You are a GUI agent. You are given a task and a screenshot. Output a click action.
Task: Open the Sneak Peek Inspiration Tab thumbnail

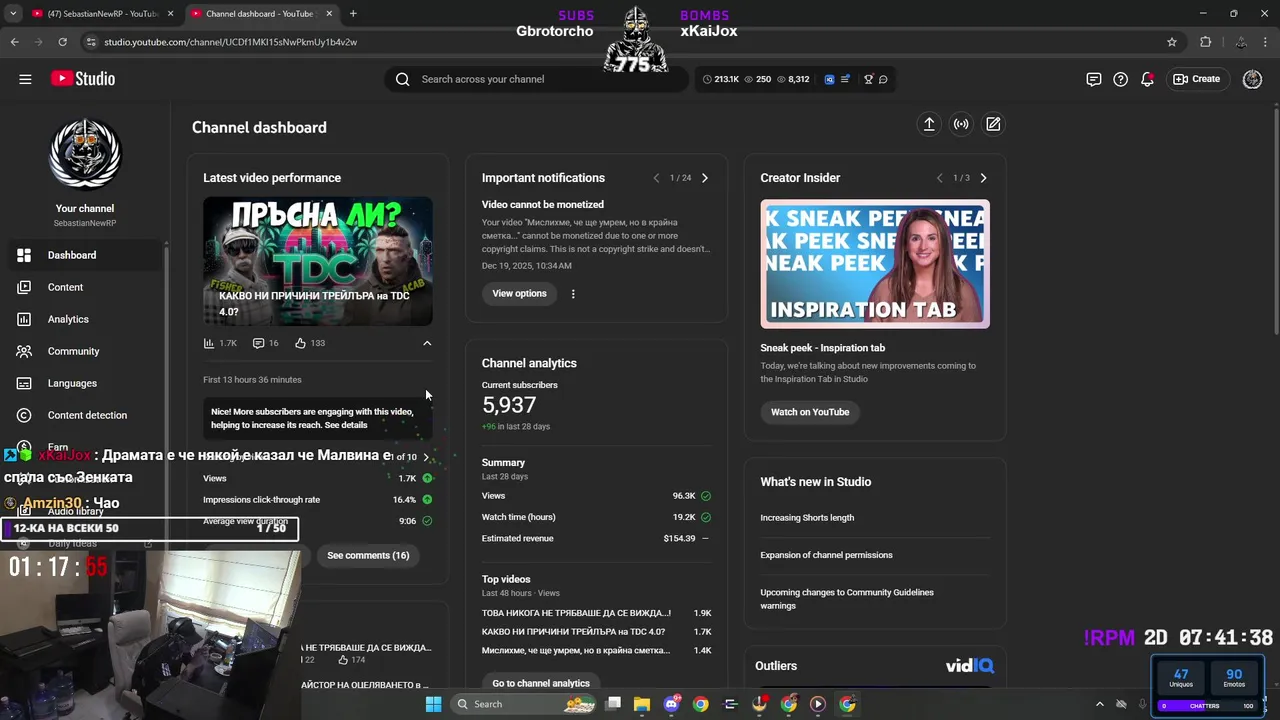[x=875, y=264]
